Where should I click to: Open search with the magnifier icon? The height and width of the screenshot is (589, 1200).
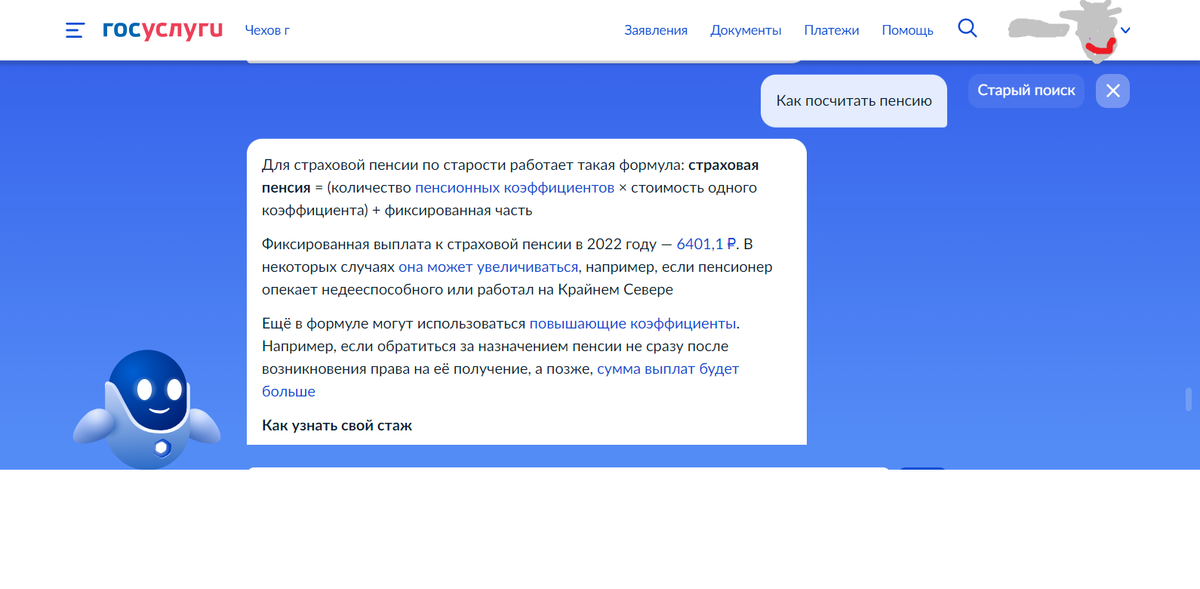click(967, 28)
